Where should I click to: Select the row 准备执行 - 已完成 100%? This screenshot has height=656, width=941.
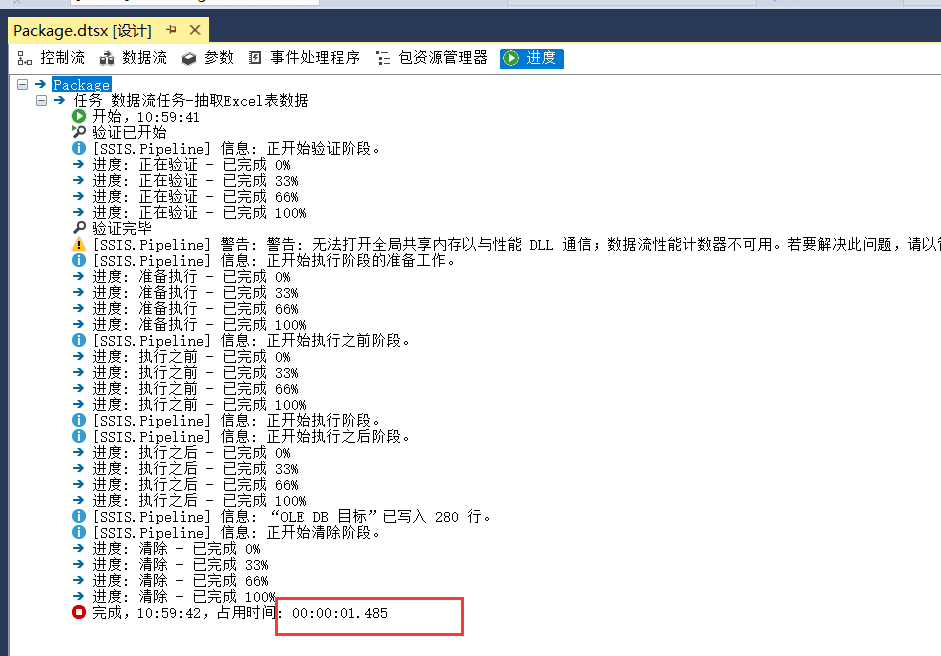coord(199,324)
